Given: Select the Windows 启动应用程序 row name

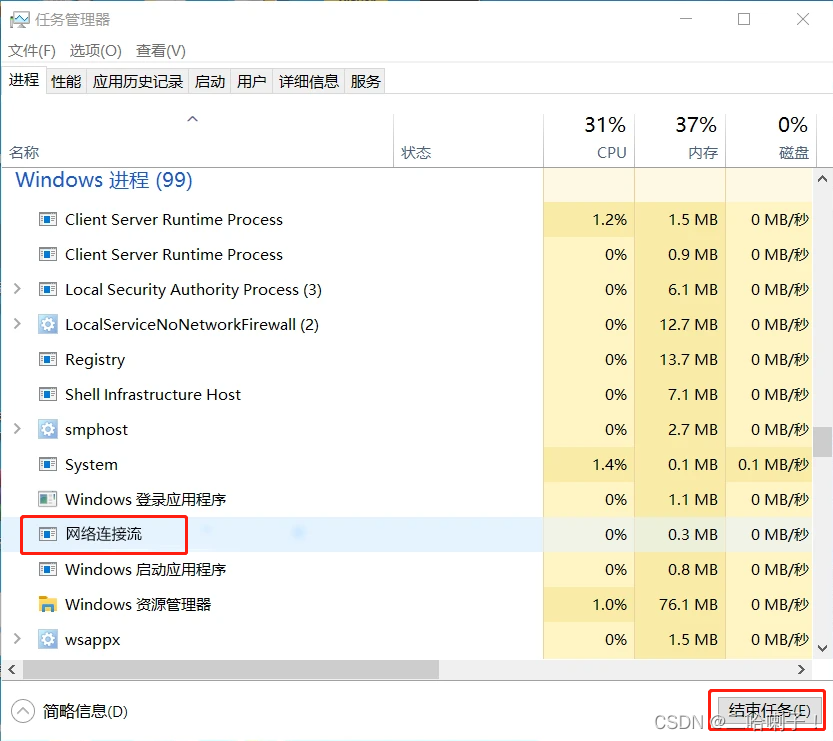Looking at the screenshot, I should (x=146, y=569).
